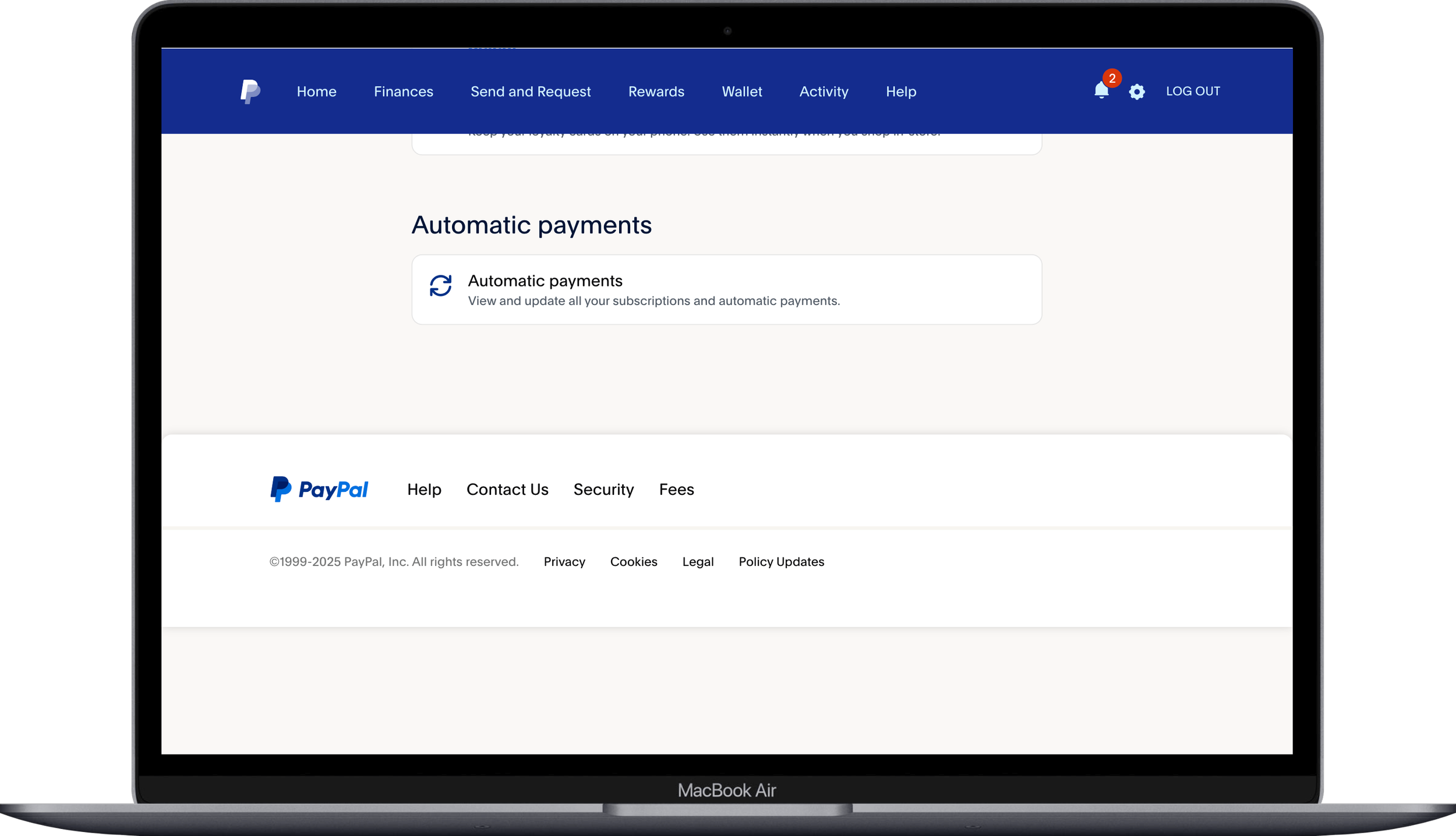Switch to the Wallet section

[741, 91]
